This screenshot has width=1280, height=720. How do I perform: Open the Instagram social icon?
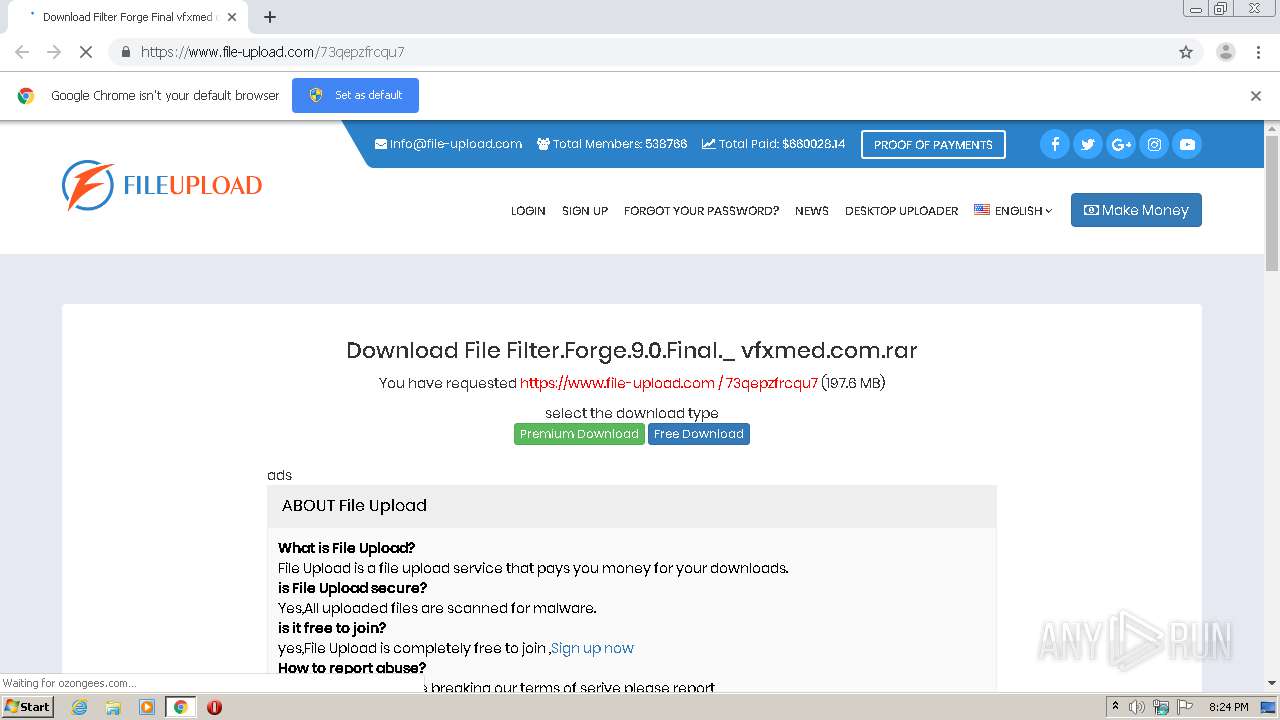[x=1154, y=144]
